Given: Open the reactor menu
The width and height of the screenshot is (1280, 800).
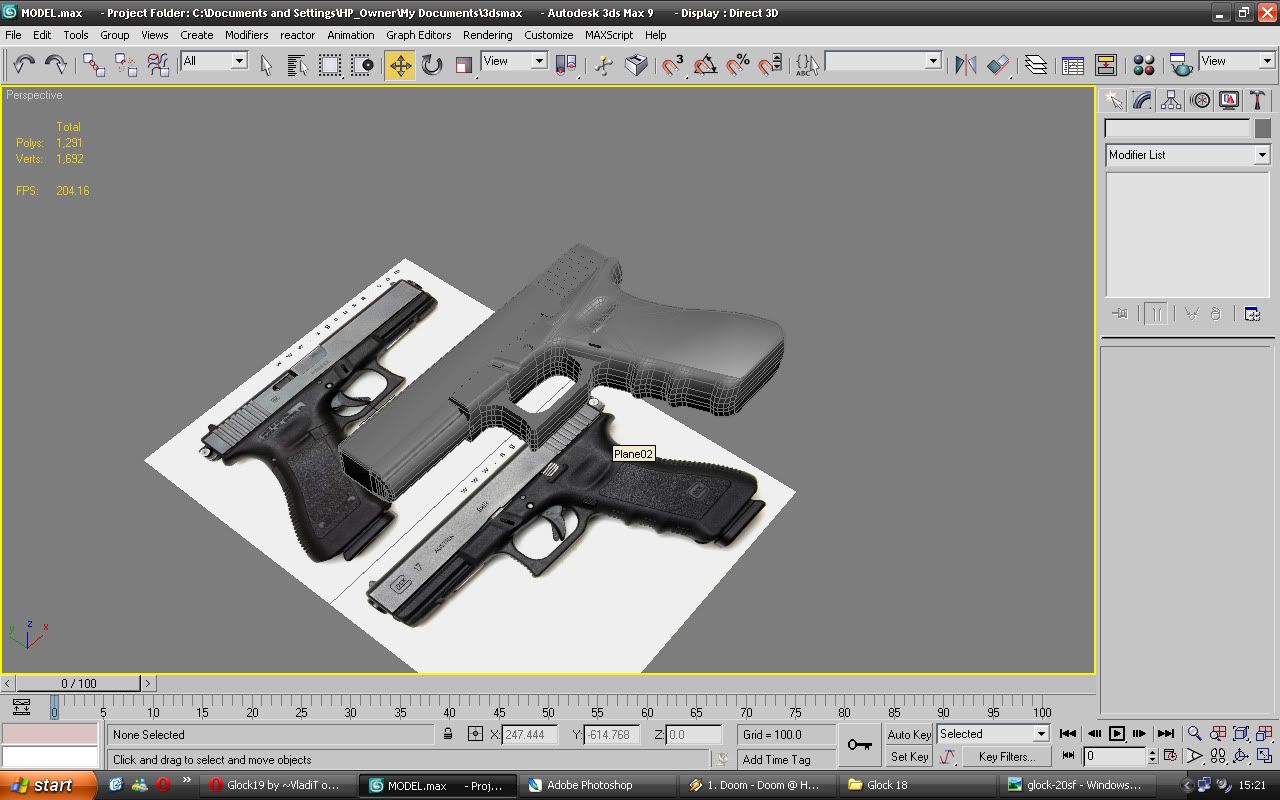Looking at the screenshot, I should (x=298, y=35).
